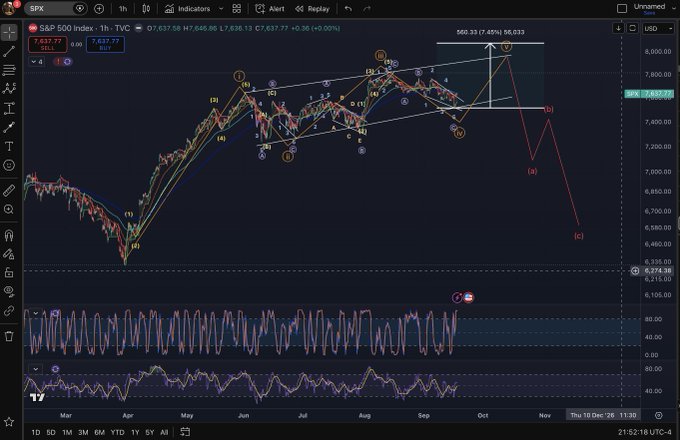Select the 1Y date range
Image resolution: width=680 pixels, height=440 pixels.
pos(135,432)
